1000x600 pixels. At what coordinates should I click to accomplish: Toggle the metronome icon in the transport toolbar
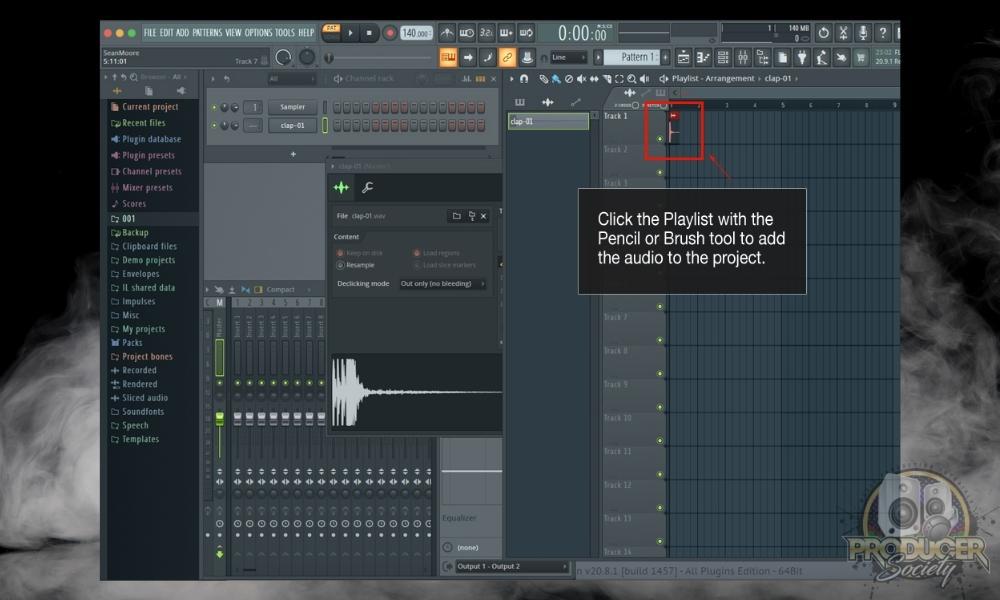[x=447, y=33]
